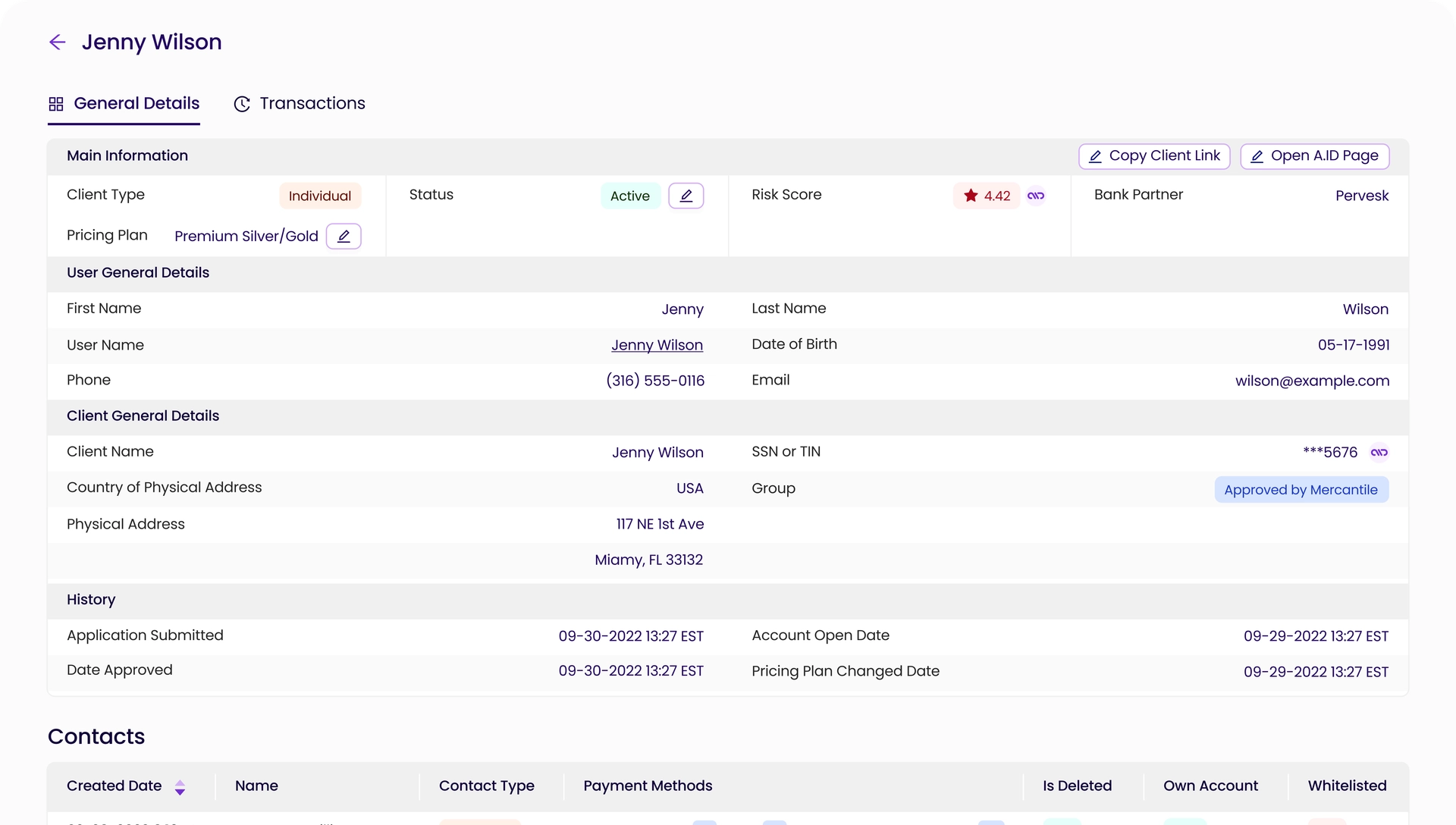Click the Payment Methods column header
This screenshot has width=1456, height=825.
(x=648, y=786)
